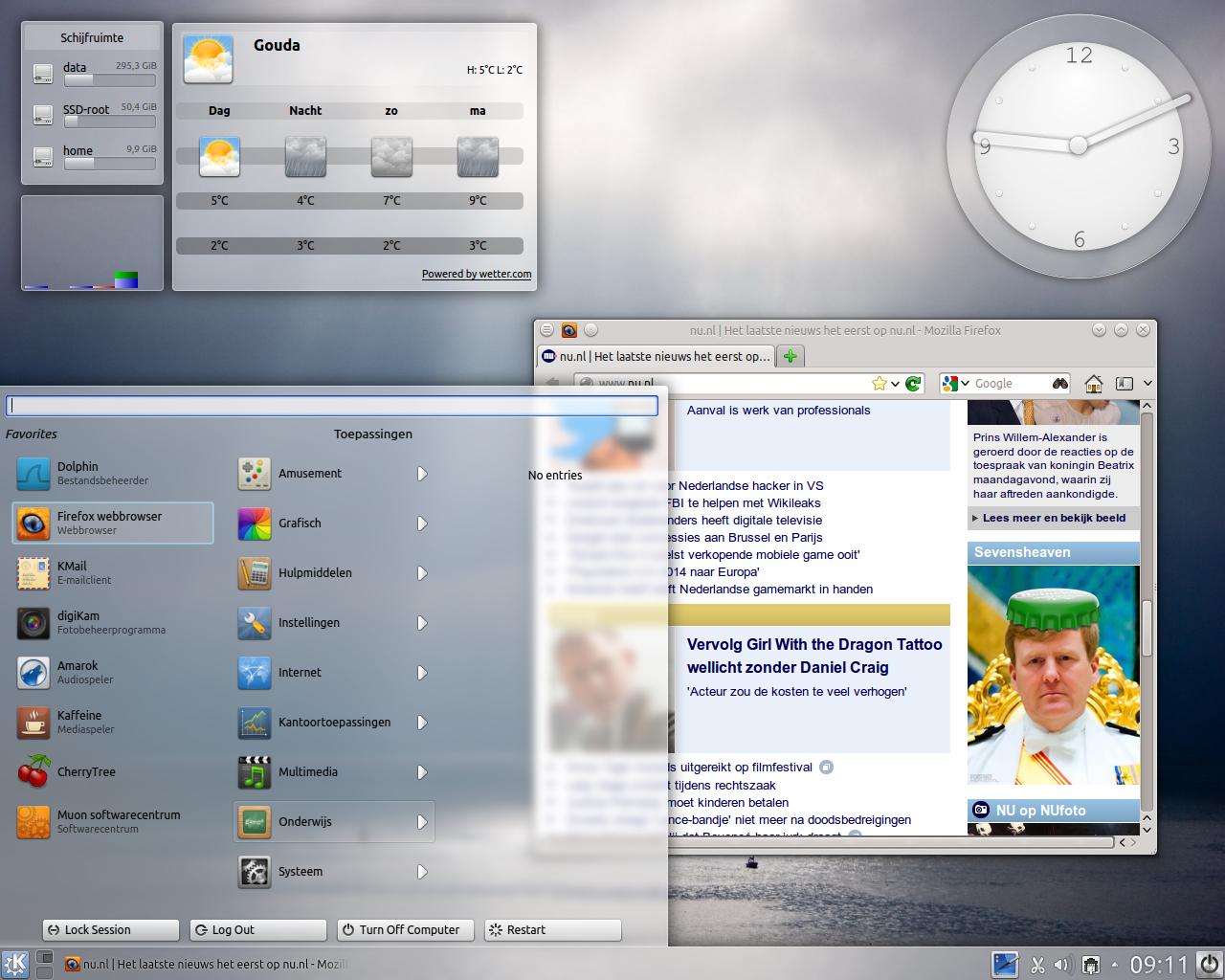Screen dimensions: 1225x980
Task: Expand the Multimedia submenu arrow
Action: 422,772
